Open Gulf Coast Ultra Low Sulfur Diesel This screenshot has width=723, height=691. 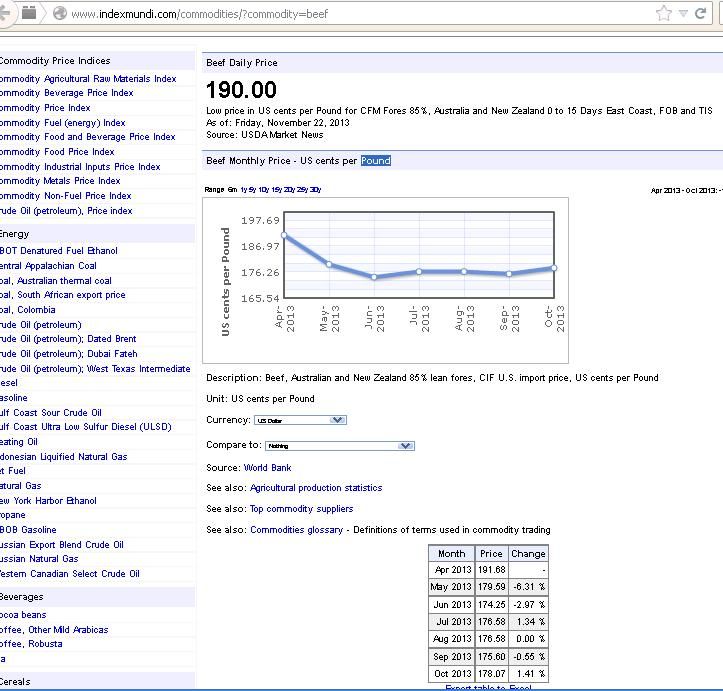tap(86, 427)
